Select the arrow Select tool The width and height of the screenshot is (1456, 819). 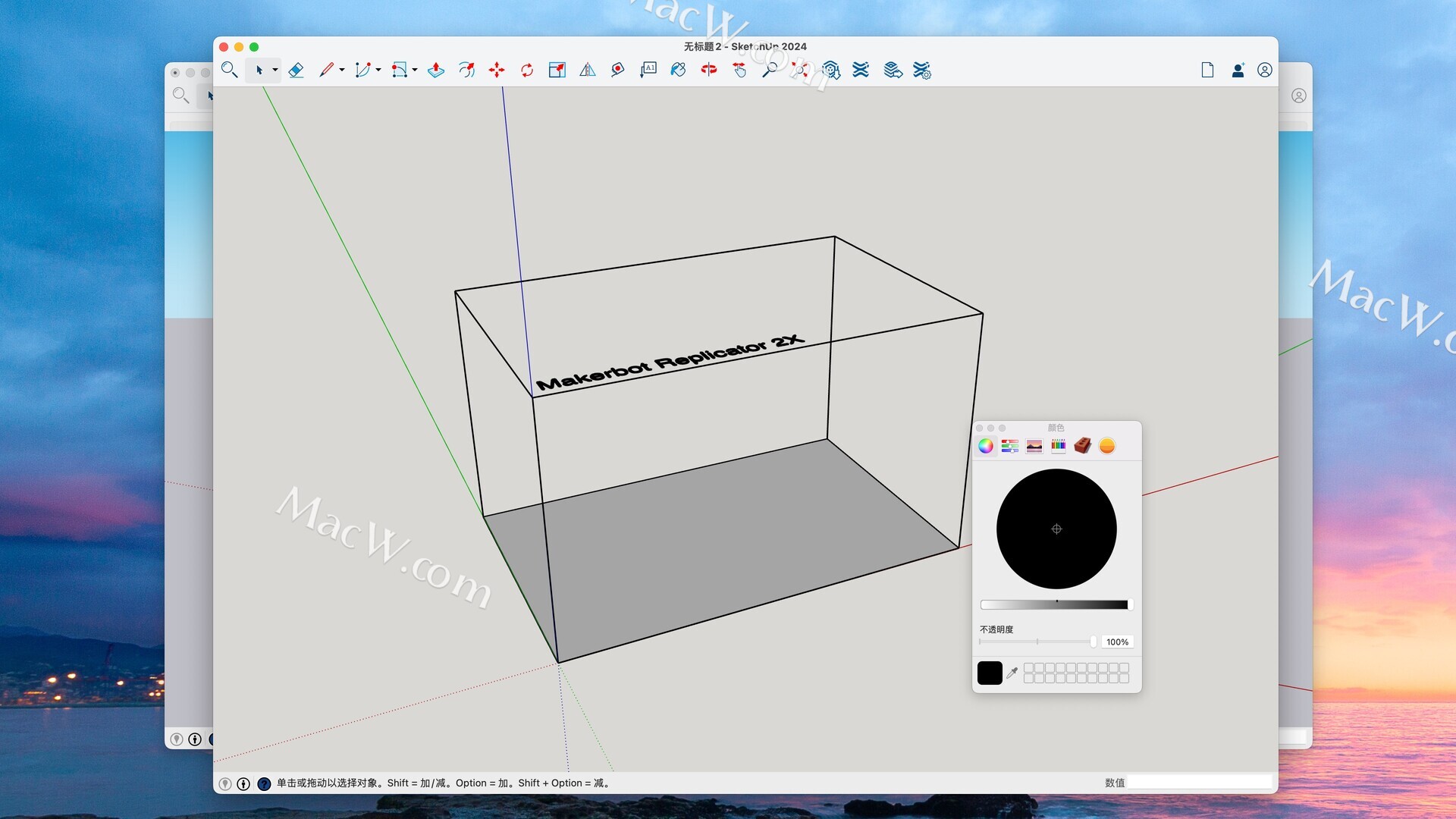tap(259, 70)
